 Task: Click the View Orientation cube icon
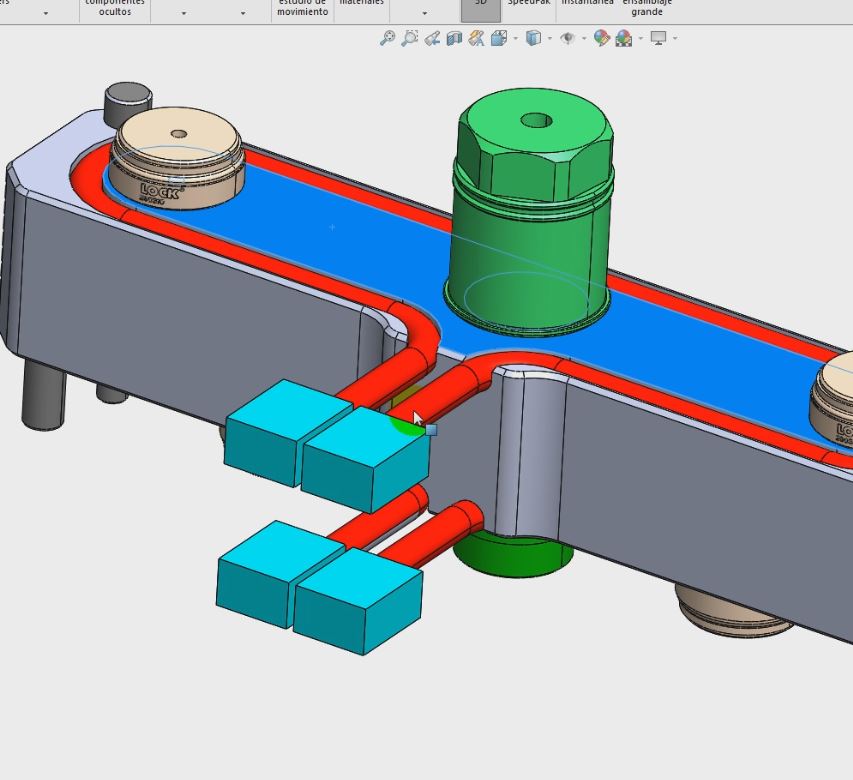(498, 38)
